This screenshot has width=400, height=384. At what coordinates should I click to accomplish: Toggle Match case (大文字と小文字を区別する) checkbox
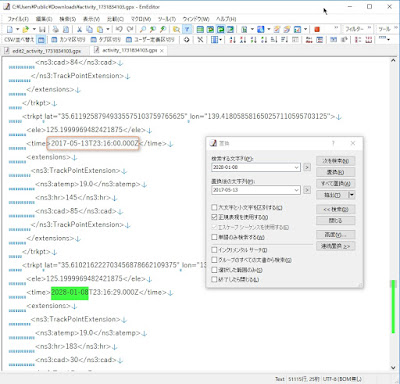[214, 207]
